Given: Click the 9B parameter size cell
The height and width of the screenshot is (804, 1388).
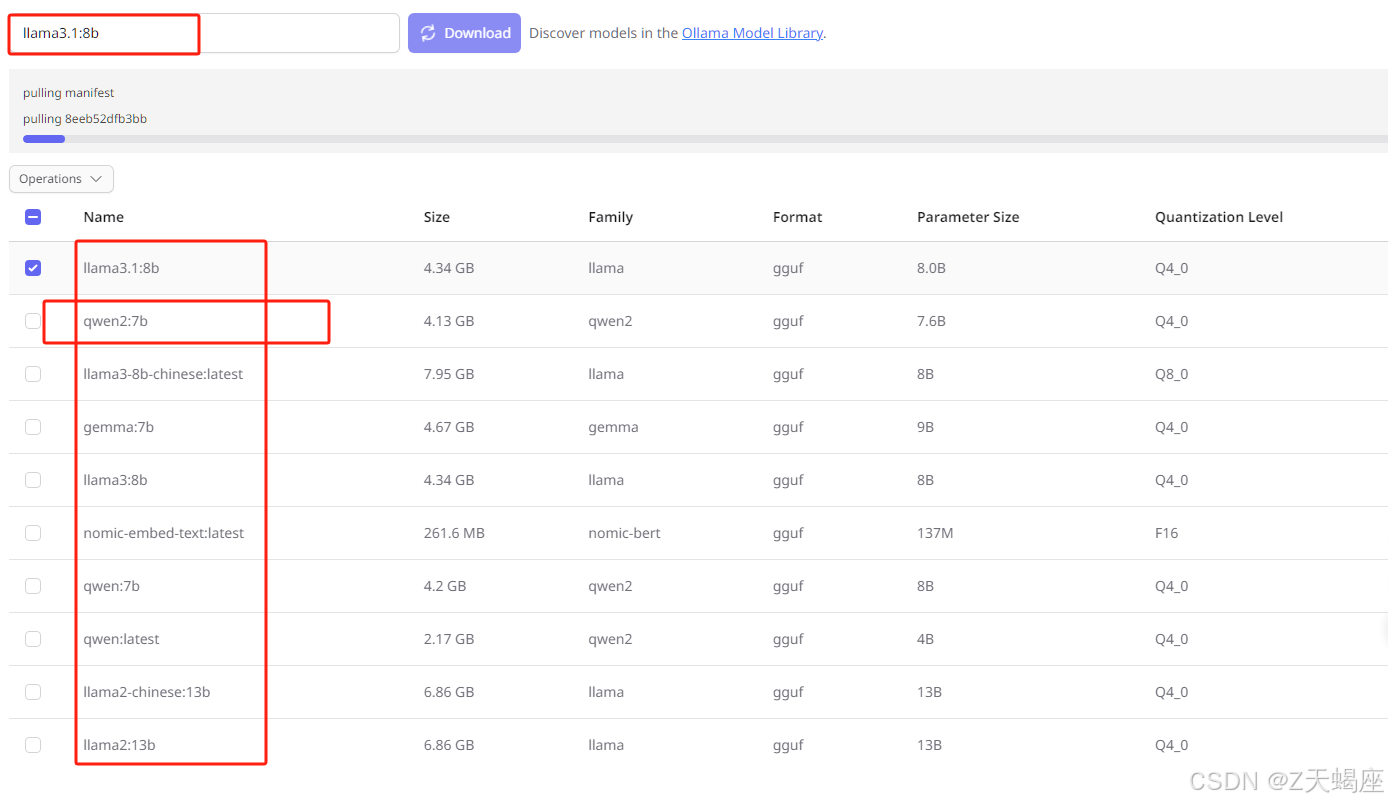Looking at the screenshot, I should (925, 427).
